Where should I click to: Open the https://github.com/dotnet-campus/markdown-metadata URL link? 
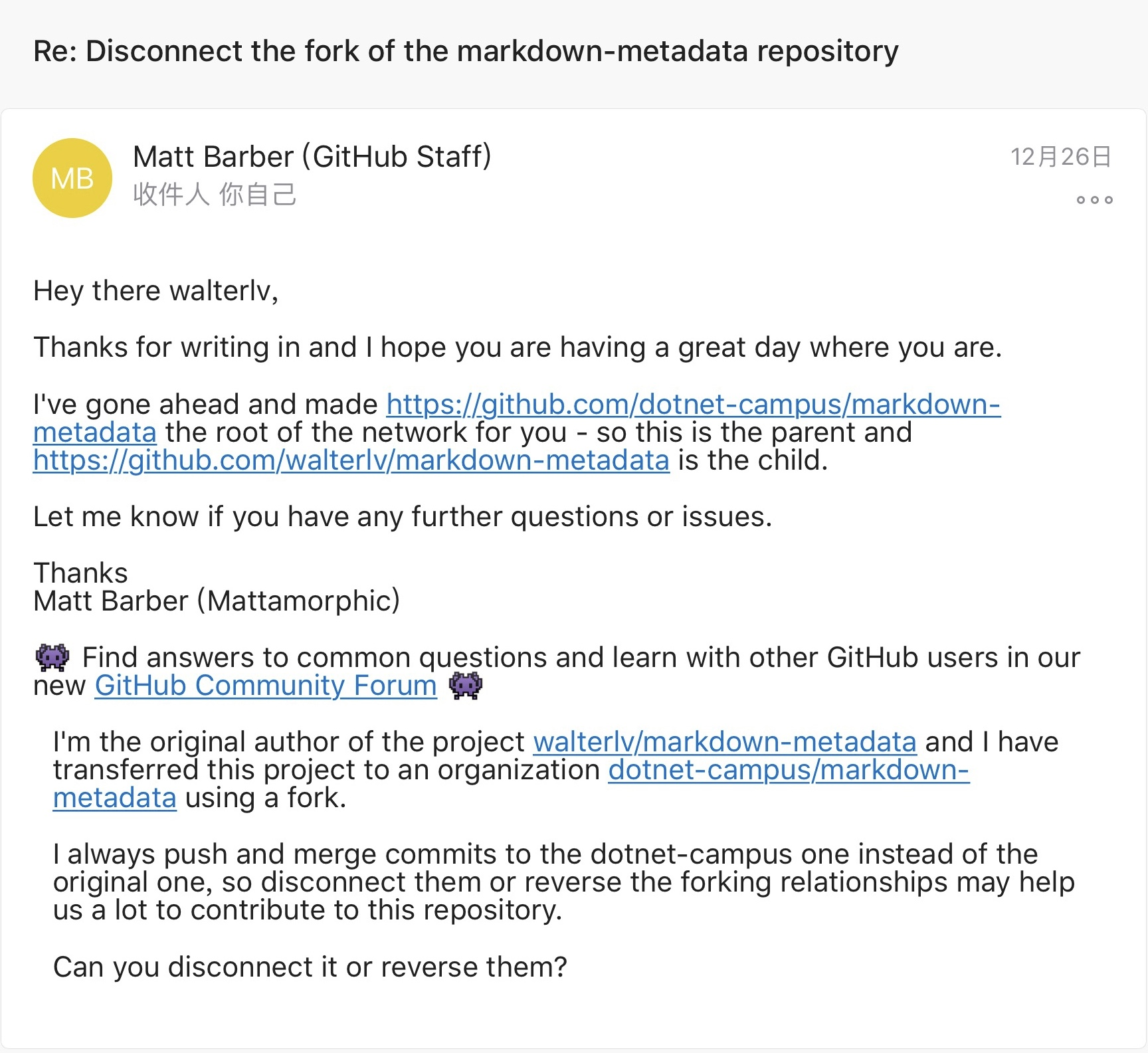pyautogui.click(x=693, y=405)
